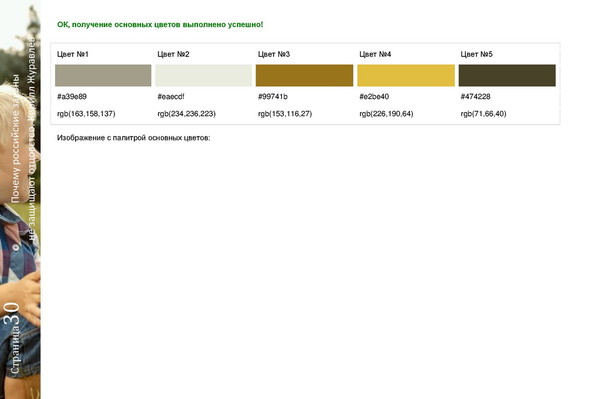Click hex code #474228
Screen dimensions: 600x399
pyautogui.click(x=475, y=96)
